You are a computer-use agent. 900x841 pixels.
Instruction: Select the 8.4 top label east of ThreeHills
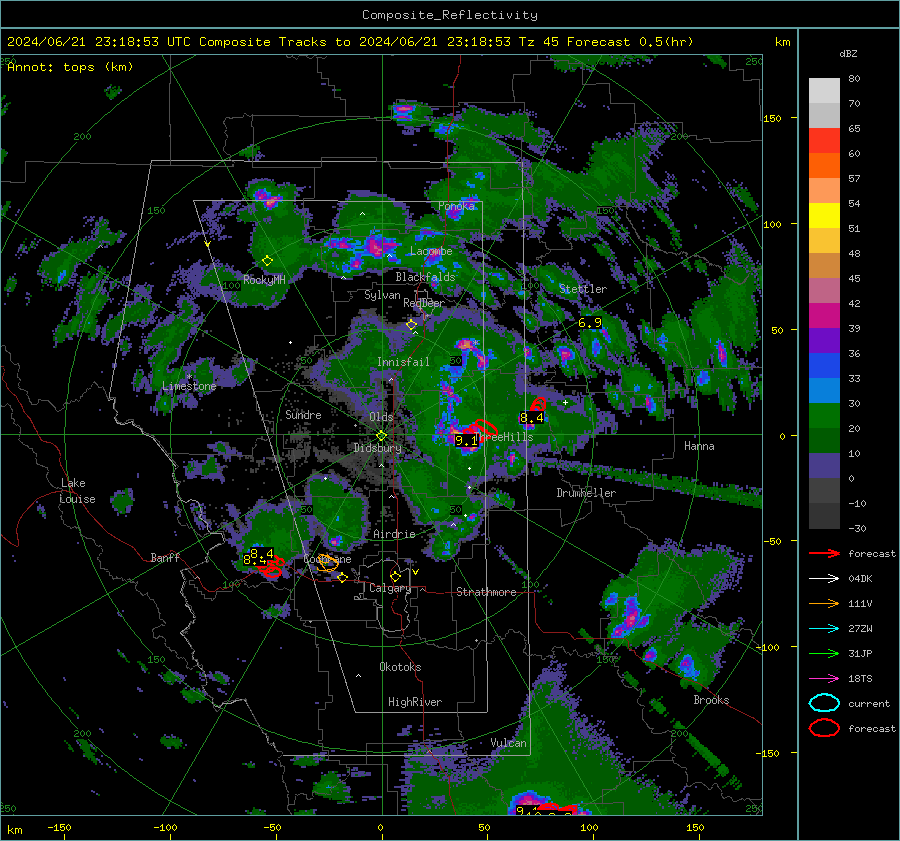coord(532,418)
